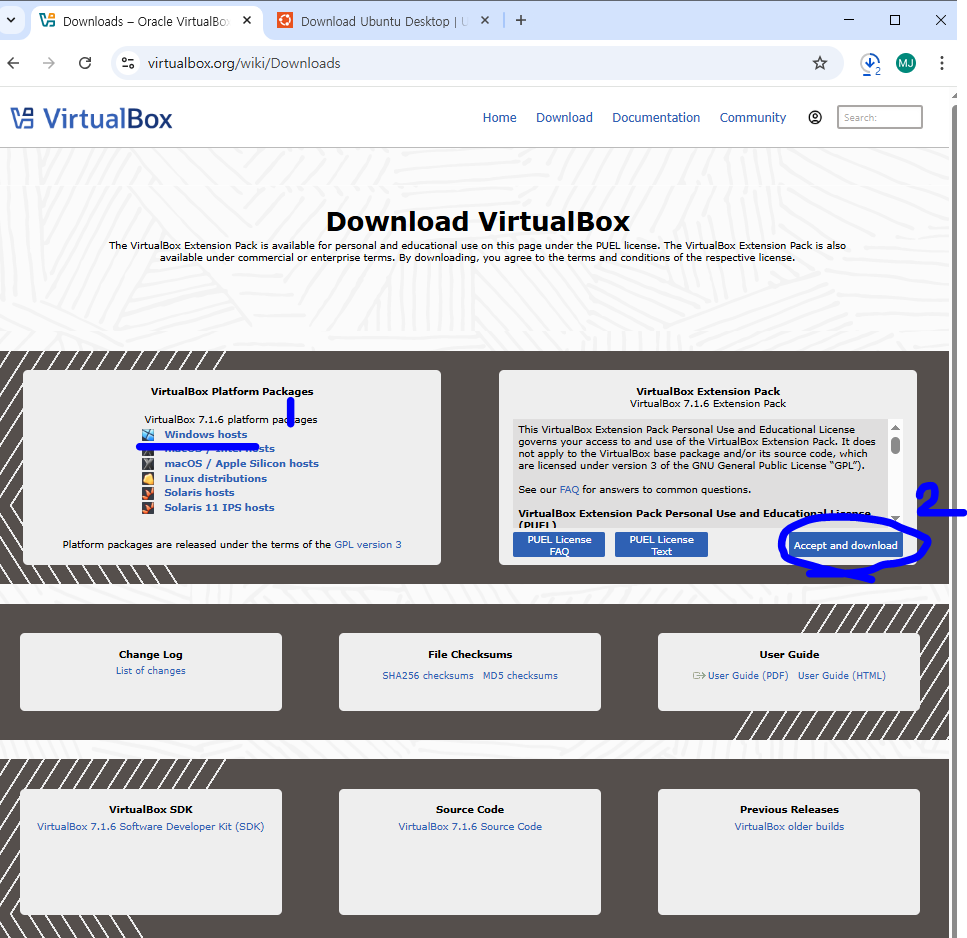Open the Documentation navigation item

click(x=656, y=117)
